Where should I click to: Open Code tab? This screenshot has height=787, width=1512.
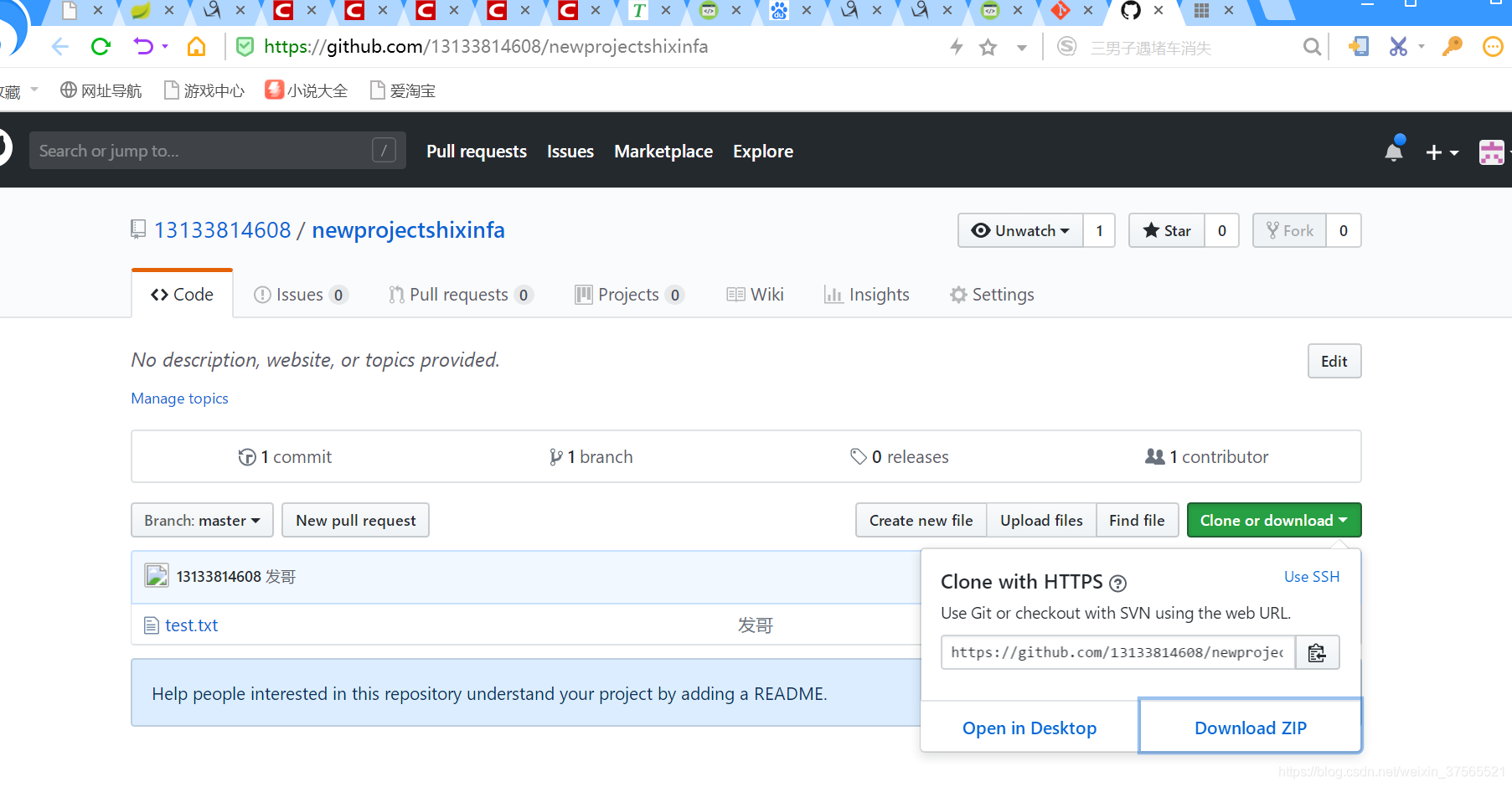[182, 294]
